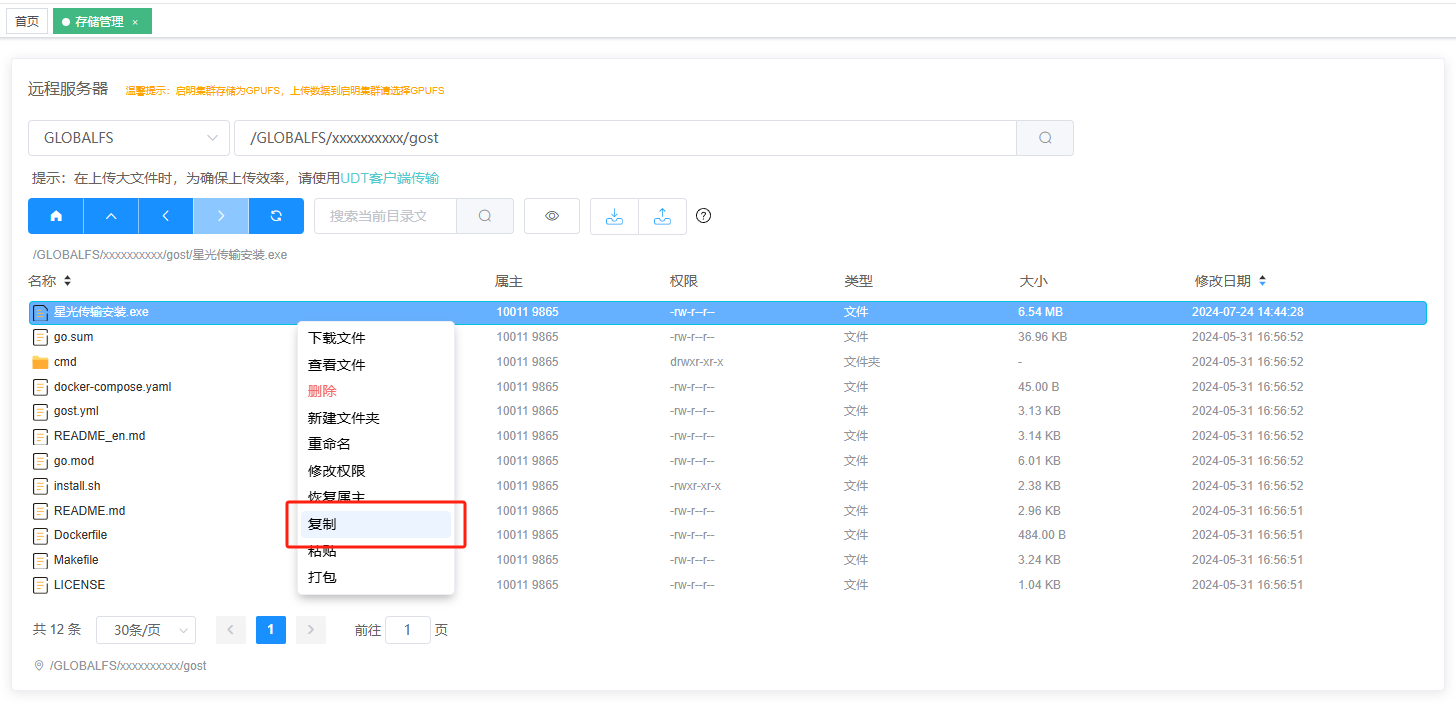Choose 查看文件 from context menu
This screenshot has height=704, width=1456.
tap(376, 365)
